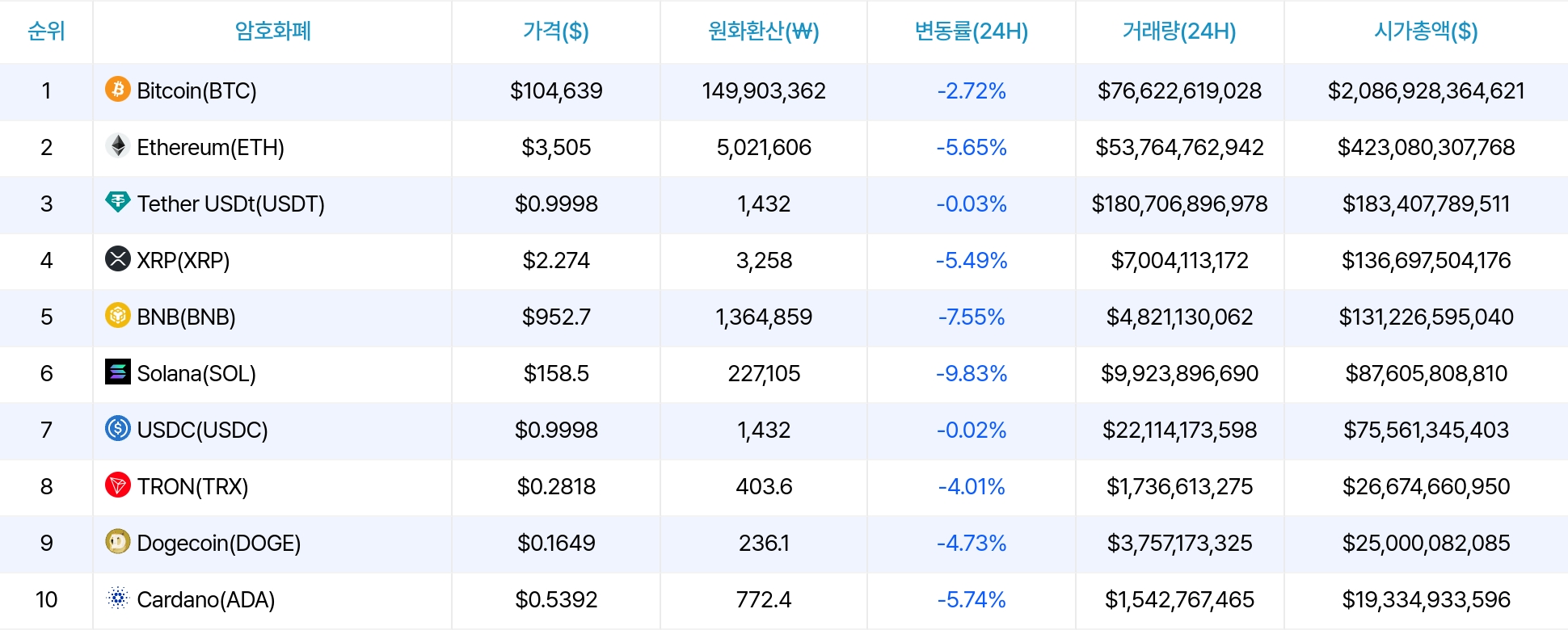The image size is (1568, 630).
Task: Open the Ethereum(ETH) name link
Action: point(210,147)
